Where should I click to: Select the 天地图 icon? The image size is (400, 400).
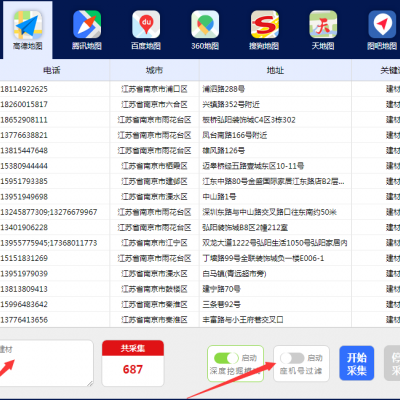coord(323,24)
